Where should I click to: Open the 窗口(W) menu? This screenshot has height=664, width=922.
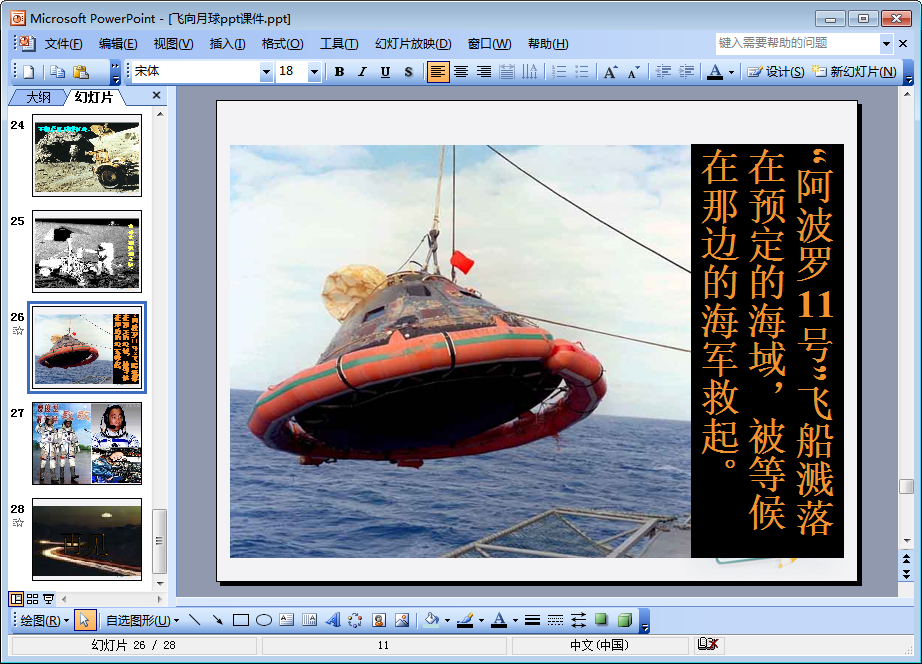point(489,44)
